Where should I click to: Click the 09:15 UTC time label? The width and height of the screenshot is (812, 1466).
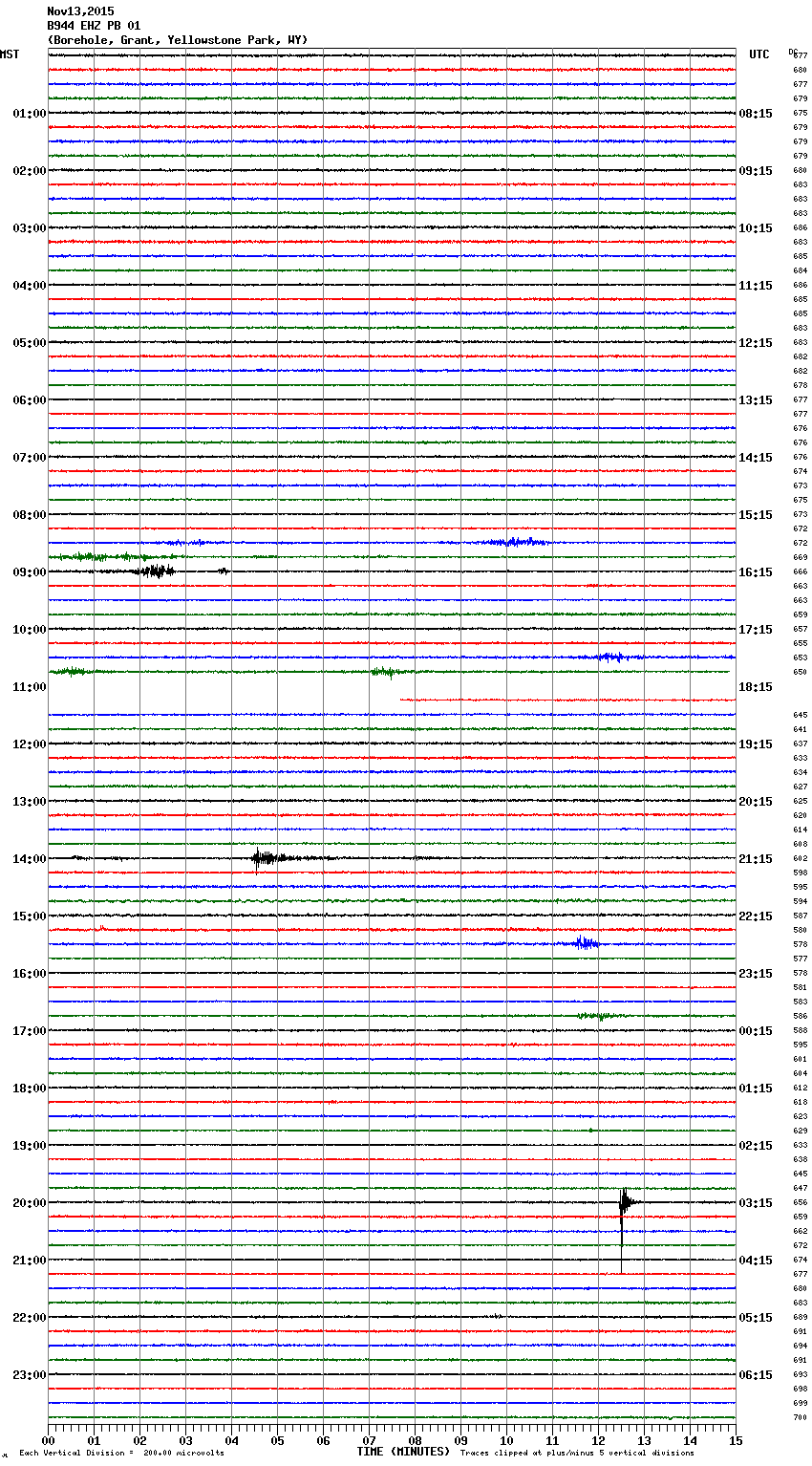click(x=756, y=171)
